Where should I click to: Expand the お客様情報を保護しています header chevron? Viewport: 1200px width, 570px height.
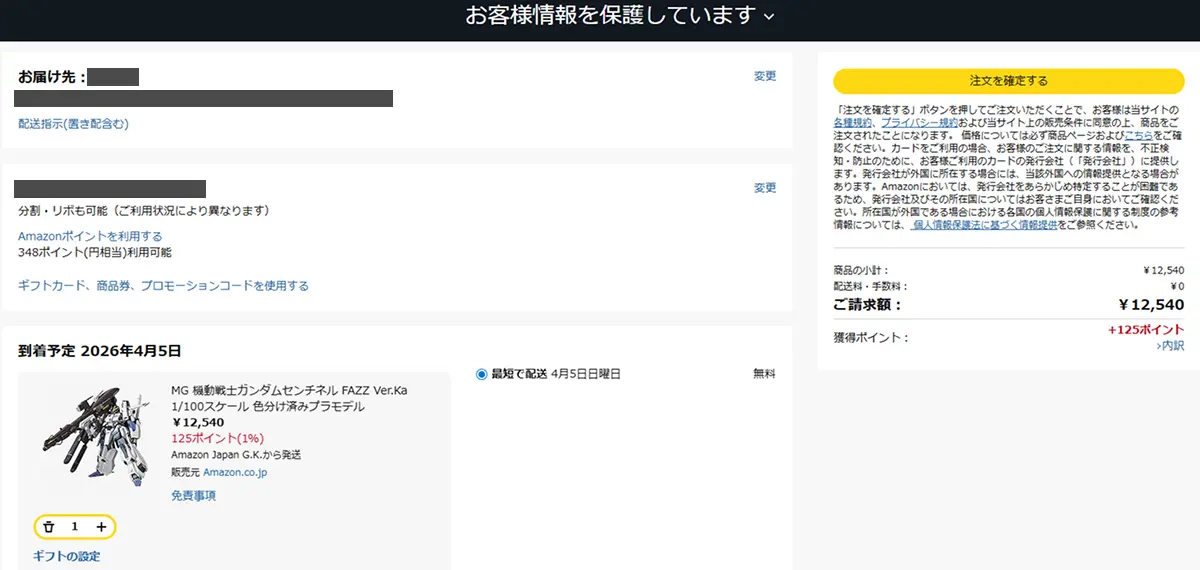coord(769,16)
